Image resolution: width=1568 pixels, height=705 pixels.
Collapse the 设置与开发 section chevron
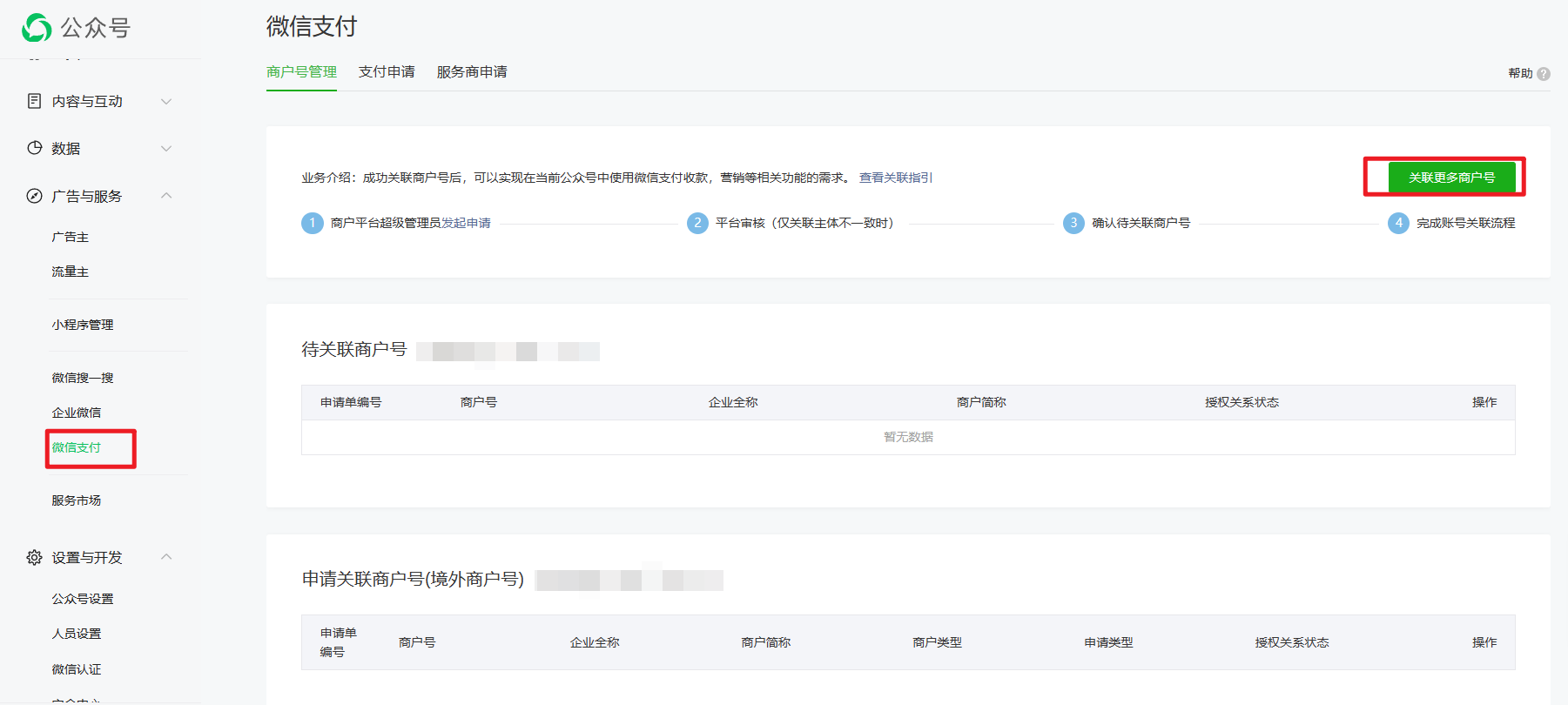[166, 557]
